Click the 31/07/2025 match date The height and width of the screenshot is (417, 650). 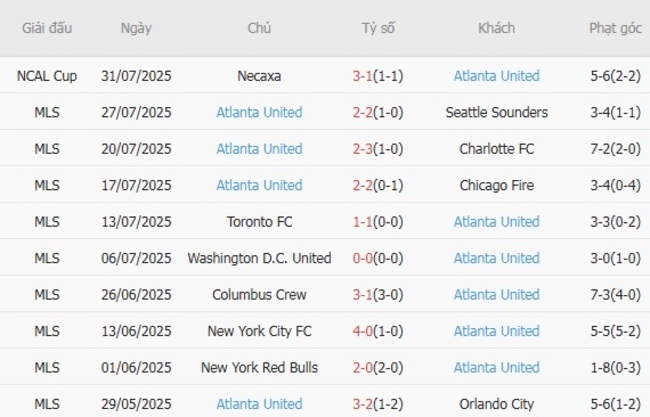tap(136, 76)
